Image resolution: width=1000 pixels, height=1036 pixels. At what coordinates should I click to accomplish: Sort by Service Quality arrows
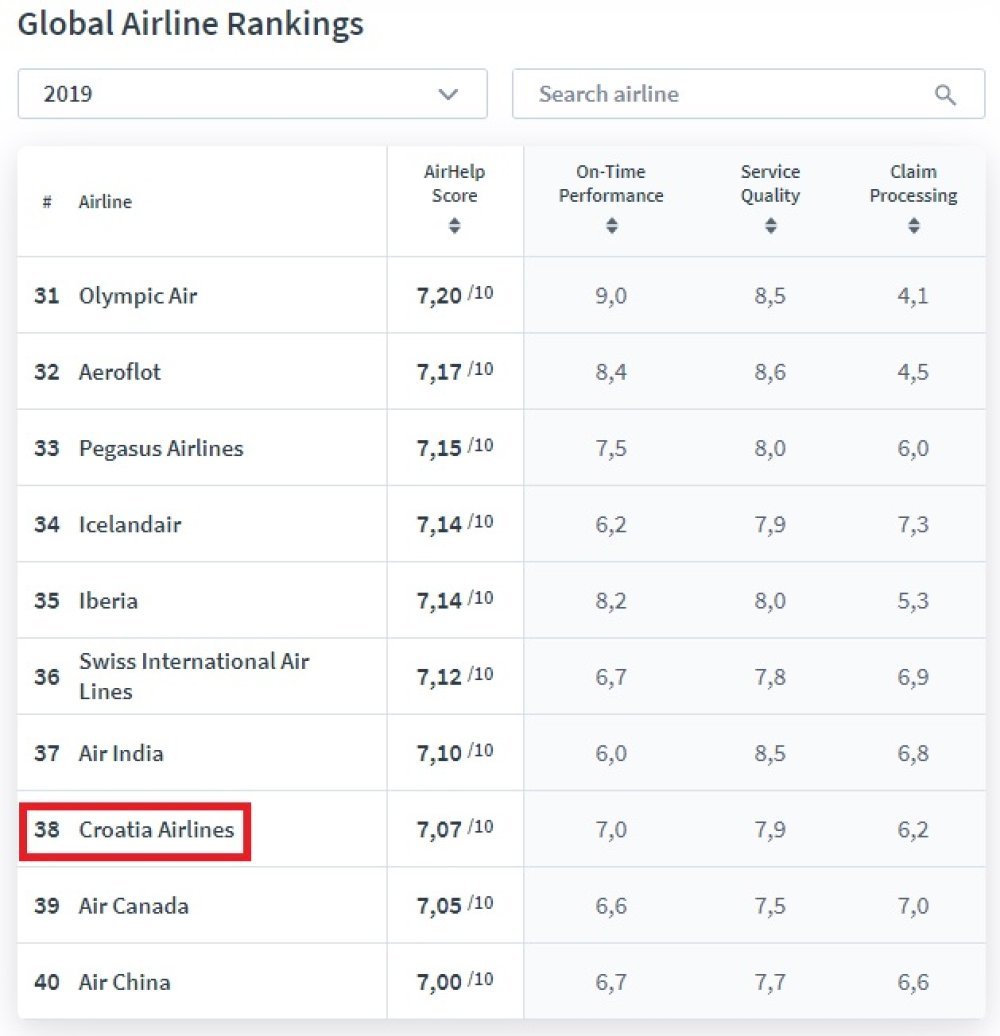point(770,227)
